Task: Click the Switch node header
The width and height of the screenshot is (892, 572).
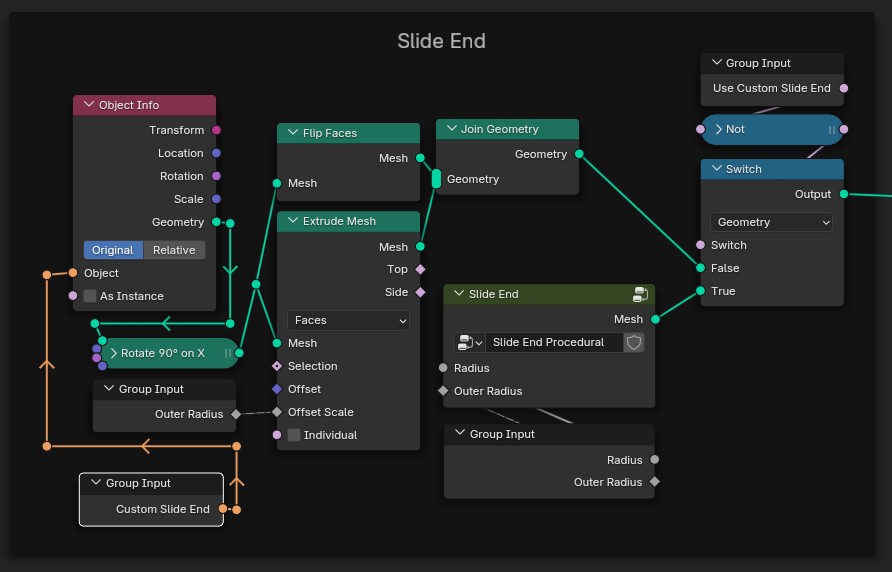Action: [x=772, y=169]
